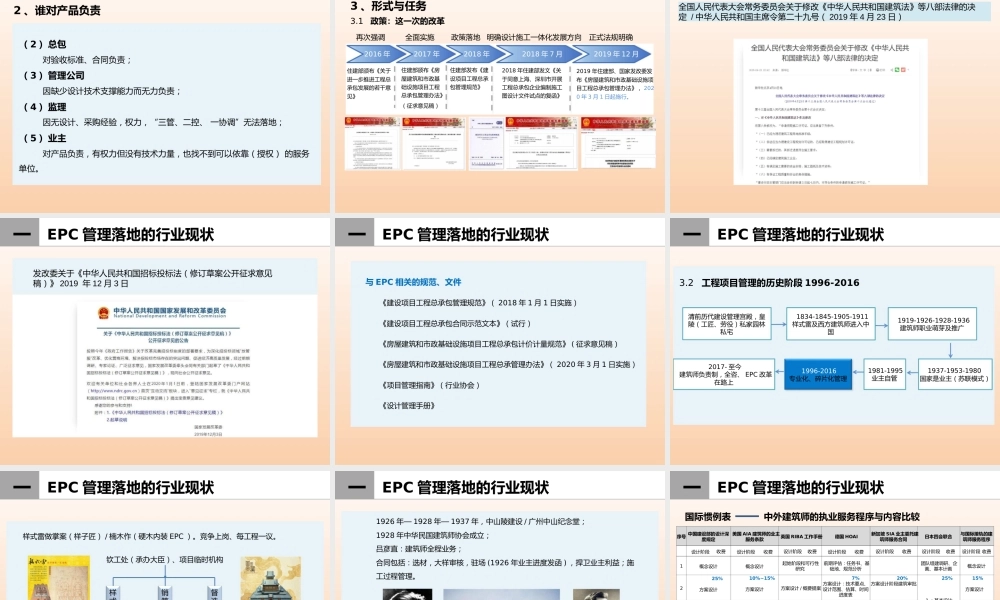The height and width of the screenshot is (600, 1000).
Task: Select the (5) 业主 heading
Action: pos(44,138)
